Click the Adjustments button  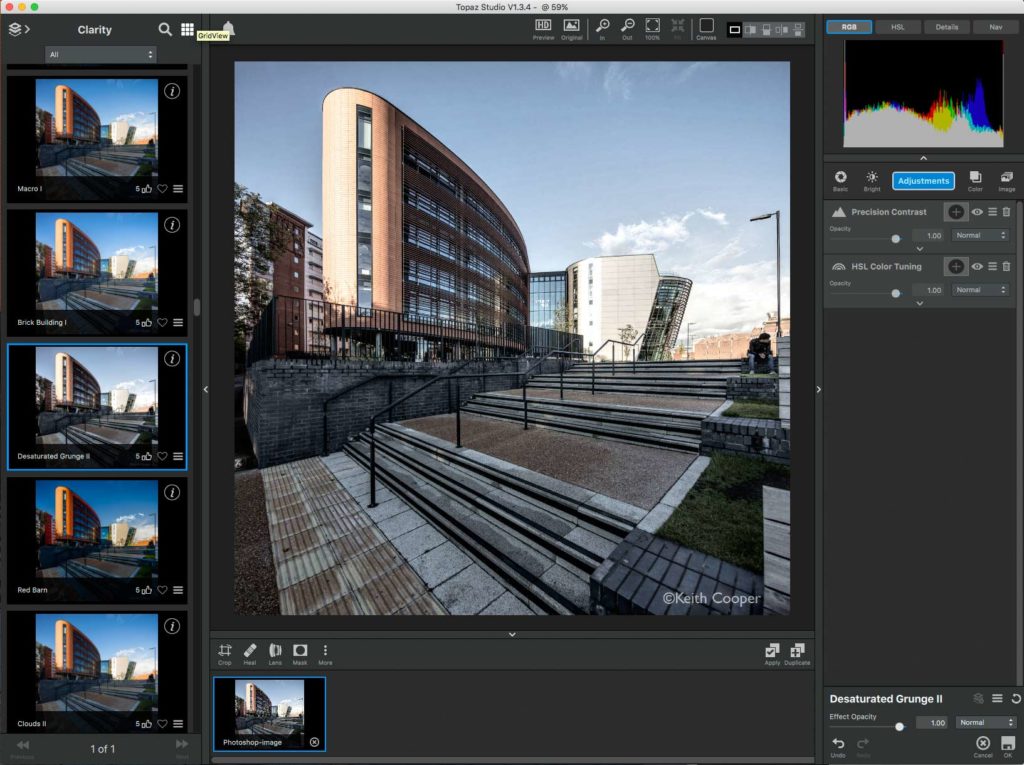pyautogui.click(x=923, y=181)
